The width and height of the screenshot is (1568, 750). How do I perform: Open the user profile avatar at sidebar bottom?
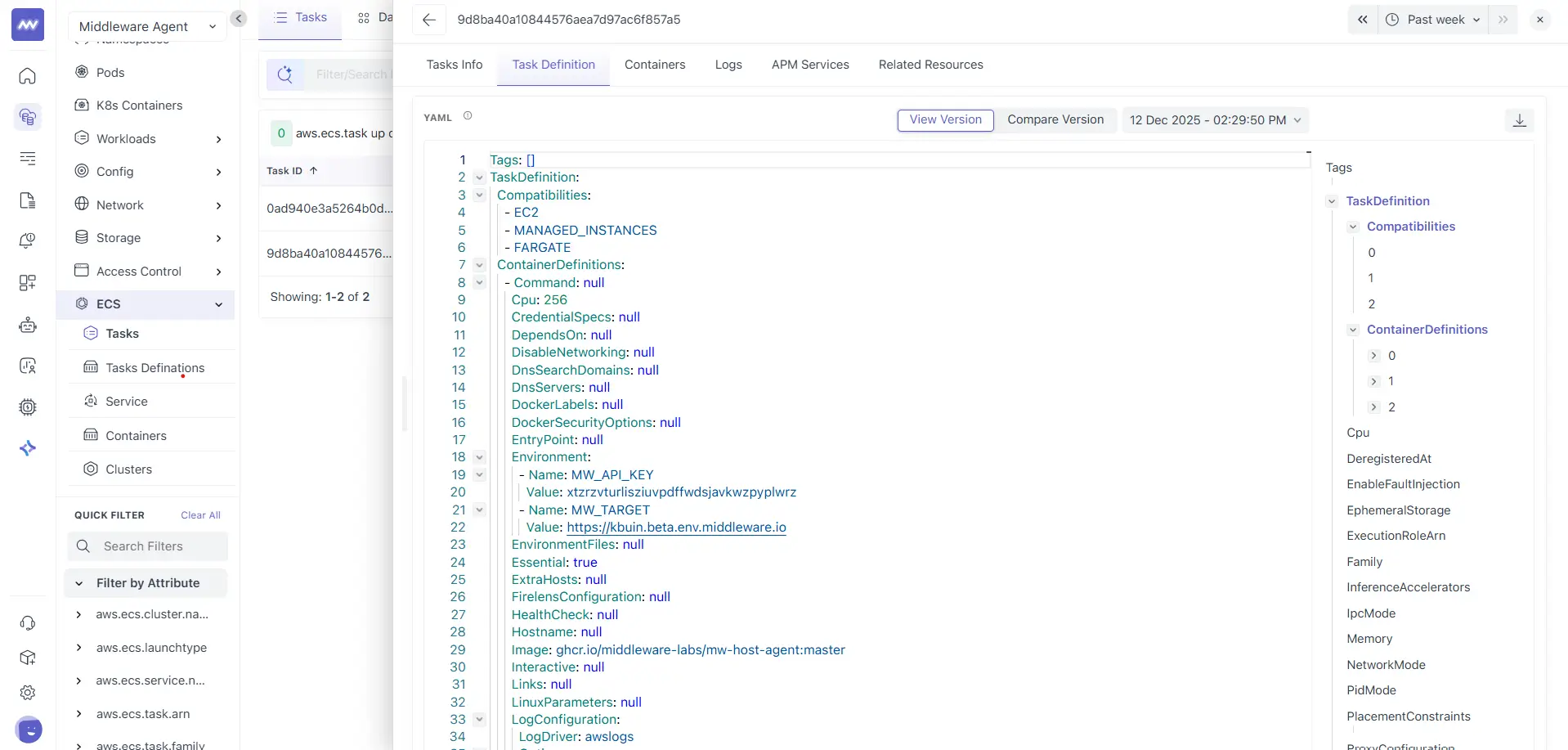tap(29, 730)
